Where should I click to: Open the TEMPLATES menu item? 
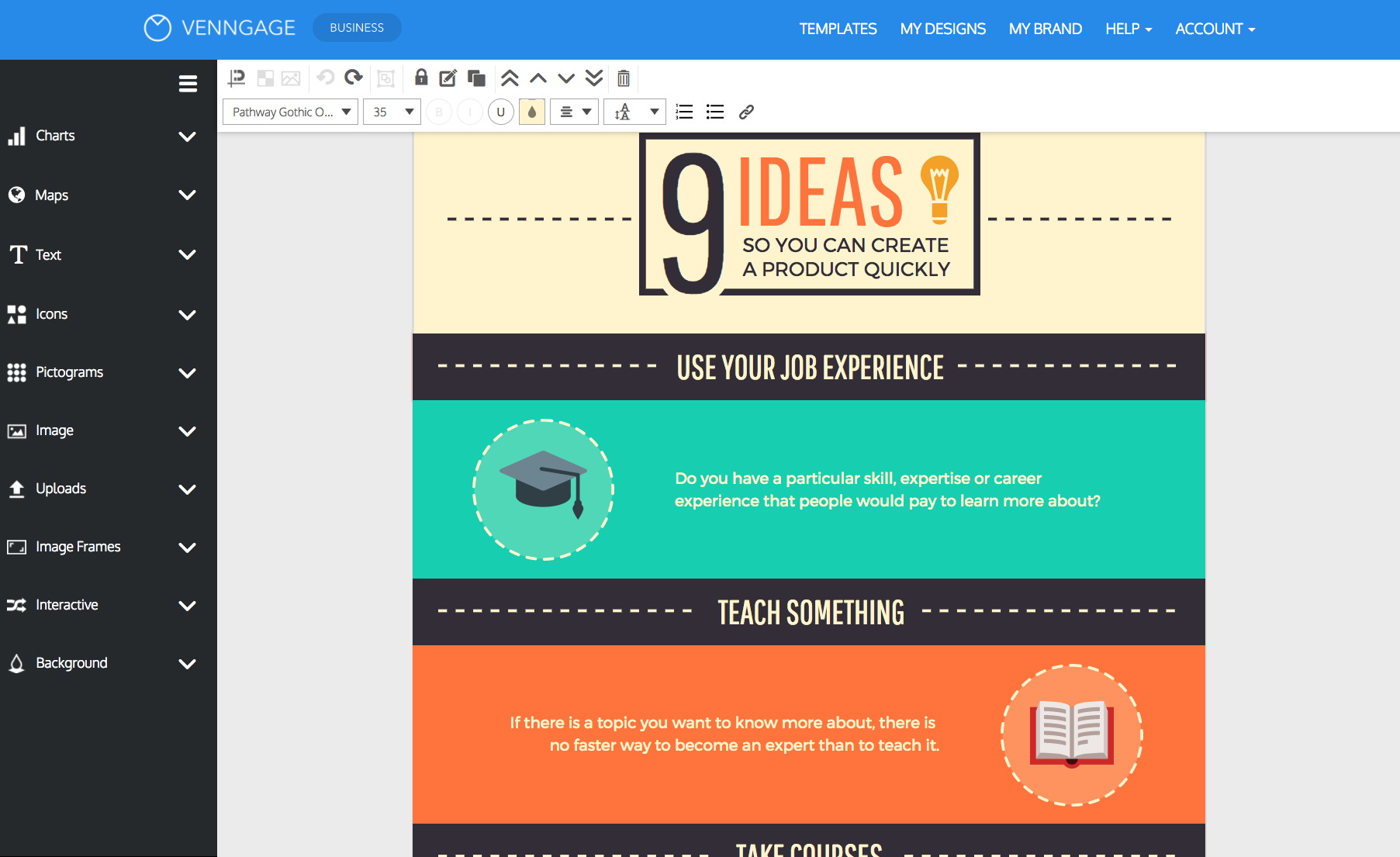pos(838,29)
